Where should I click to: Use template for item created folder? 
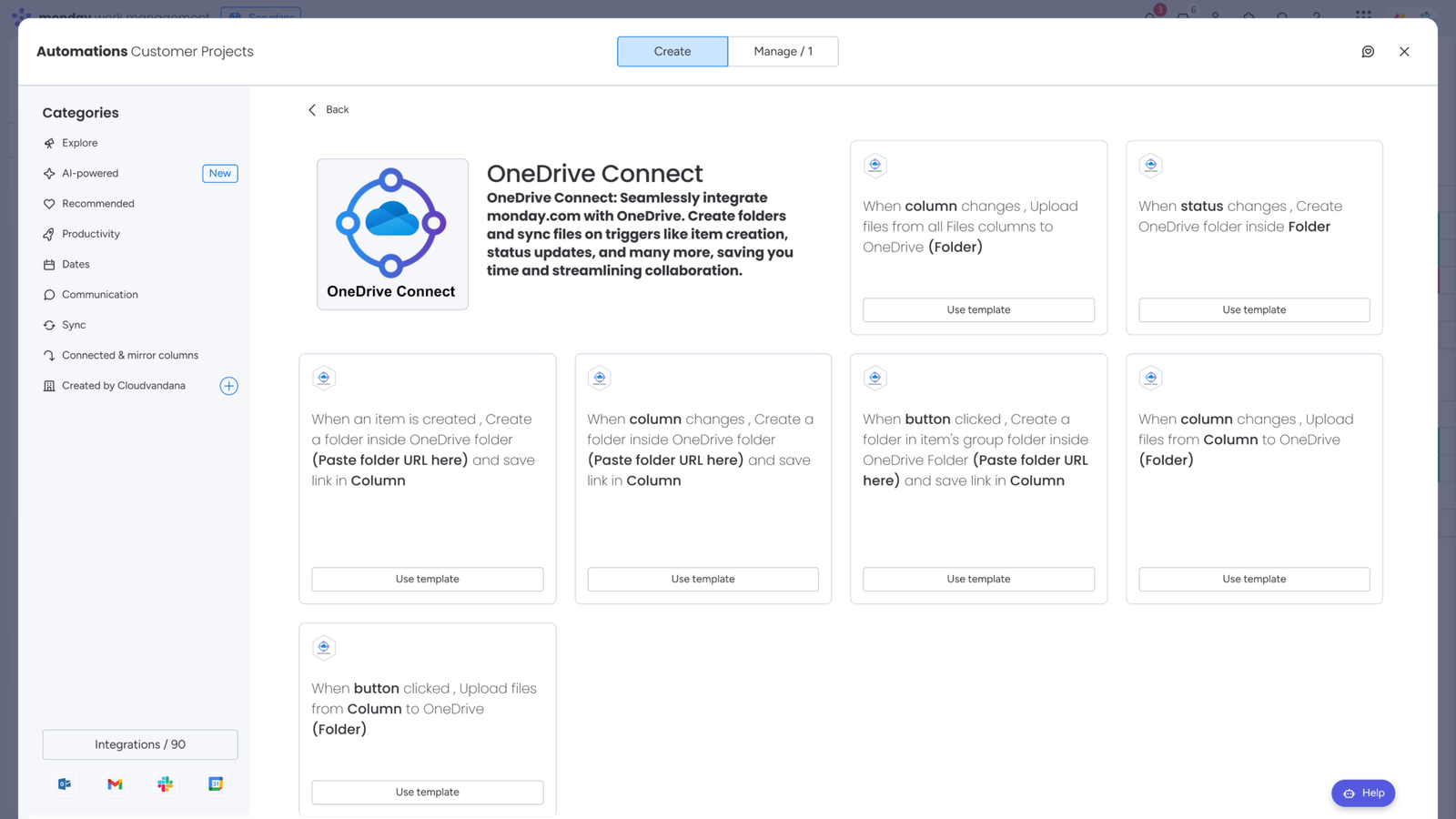tap(428, 579)
